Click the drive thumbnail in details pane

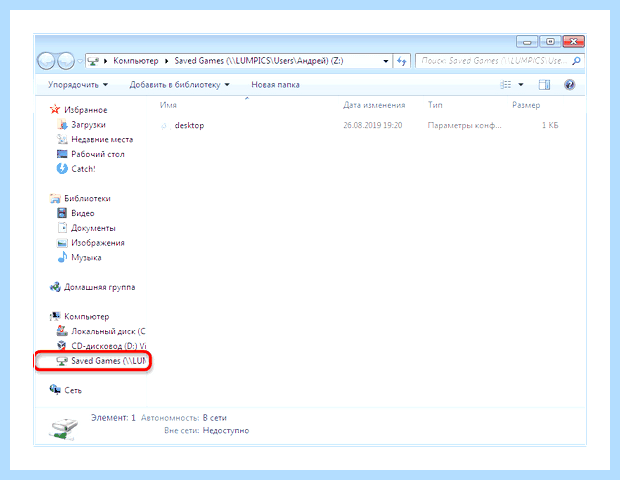[64, 429]
